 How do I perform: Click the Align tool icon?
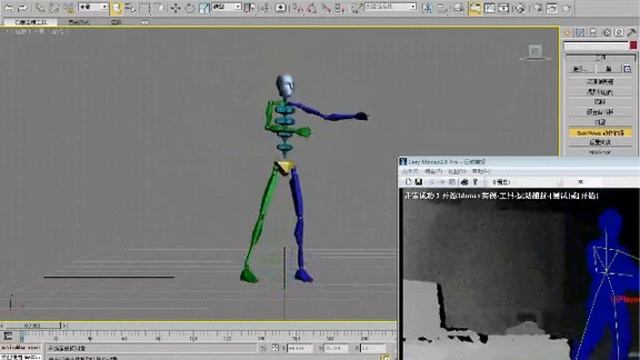tap(442, 8)
